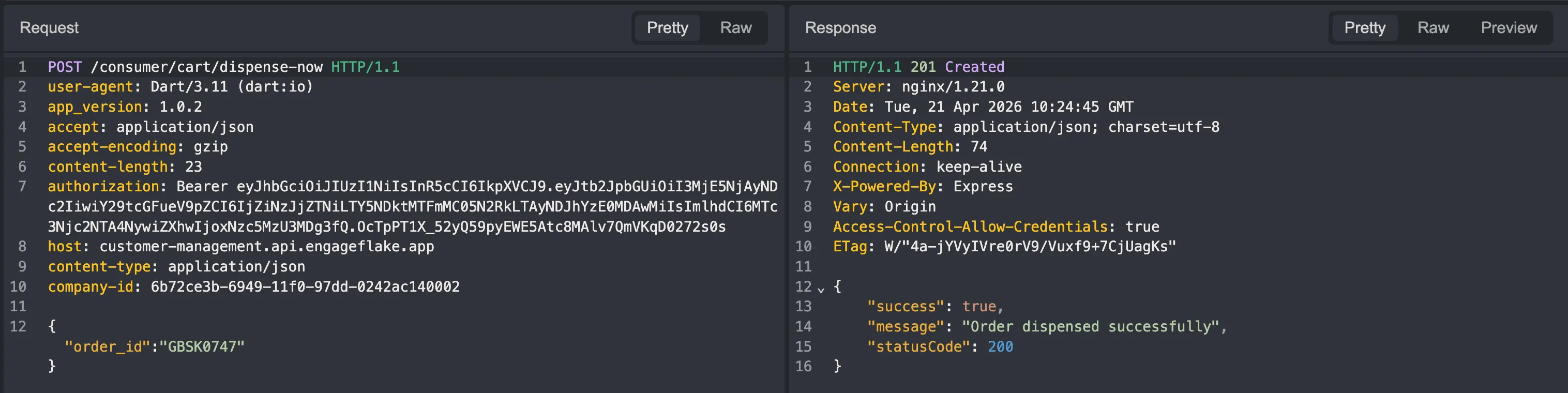Switch Request panel to Pretty view
Screen dimensions: 1568x393
(x=667, y=28)
